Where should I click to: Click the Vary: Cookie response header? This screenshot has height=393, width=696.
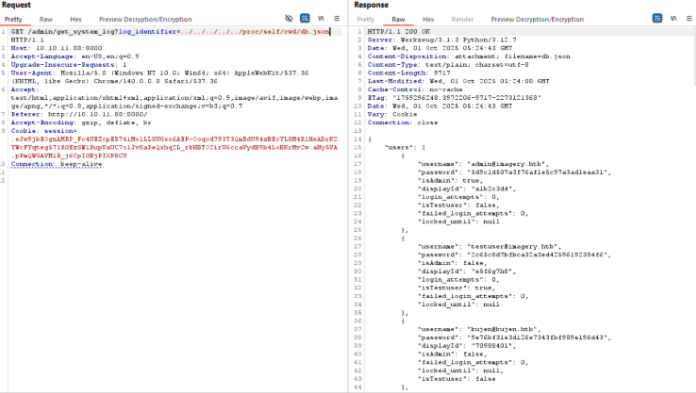392,114
